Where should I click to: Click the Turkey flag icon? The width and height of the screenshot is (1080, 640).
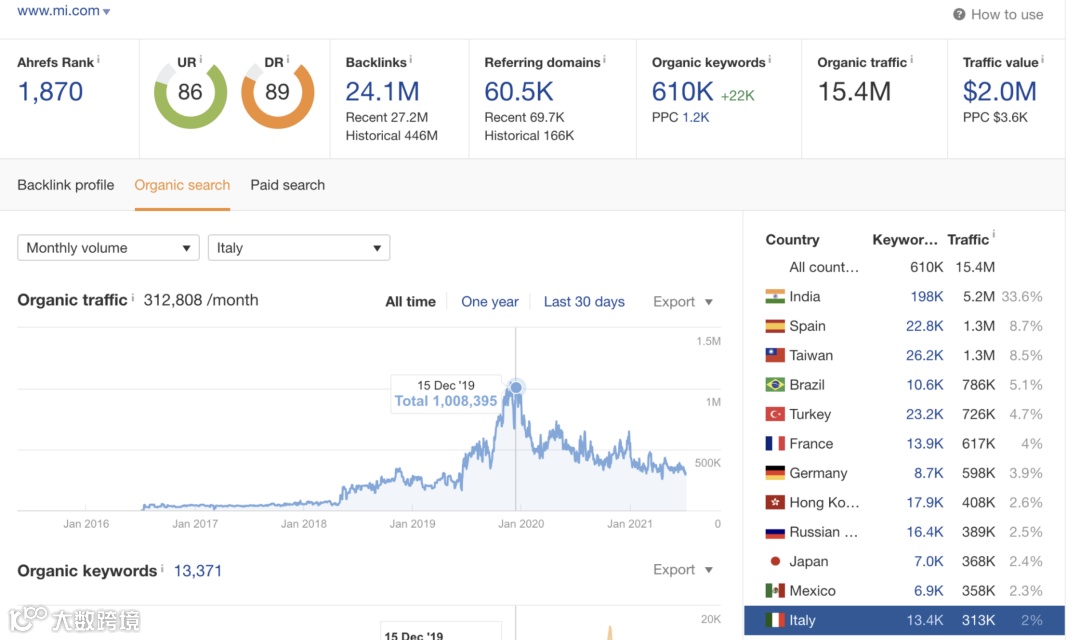[775, 415]
